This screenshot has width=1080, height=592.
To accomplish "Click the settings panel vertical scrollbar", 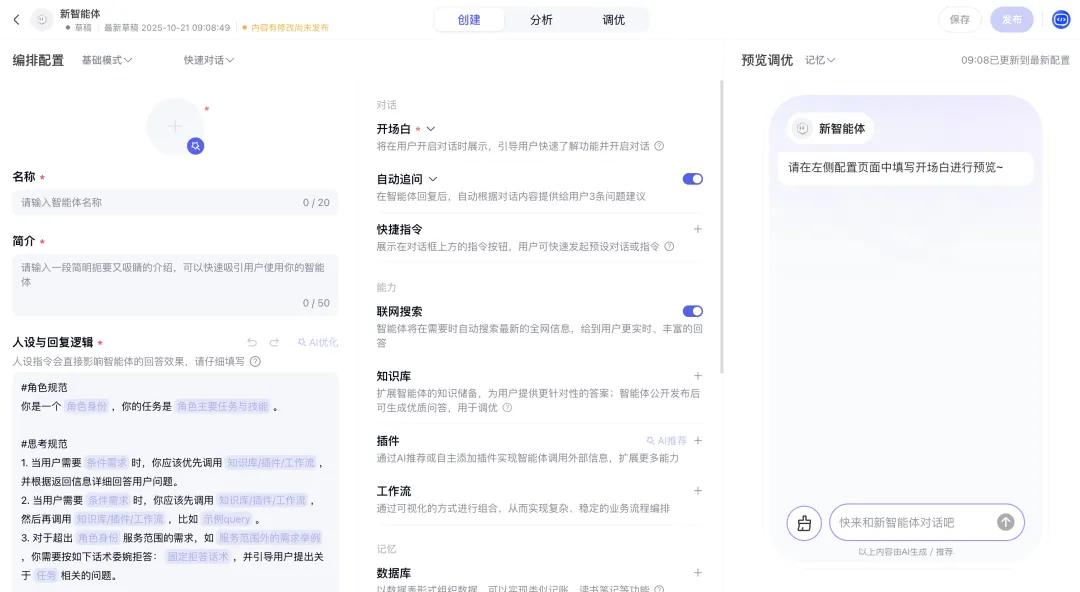I will click(721, 227).
